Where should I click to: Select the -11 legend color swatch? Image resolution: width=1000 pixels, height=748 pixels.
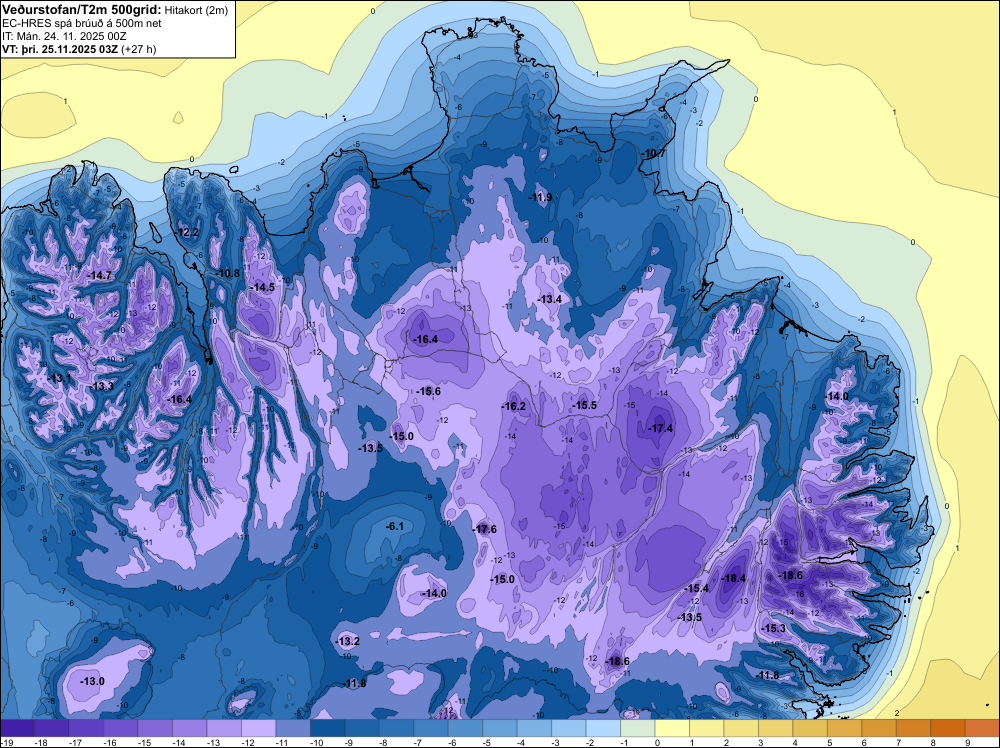[293, 728]
